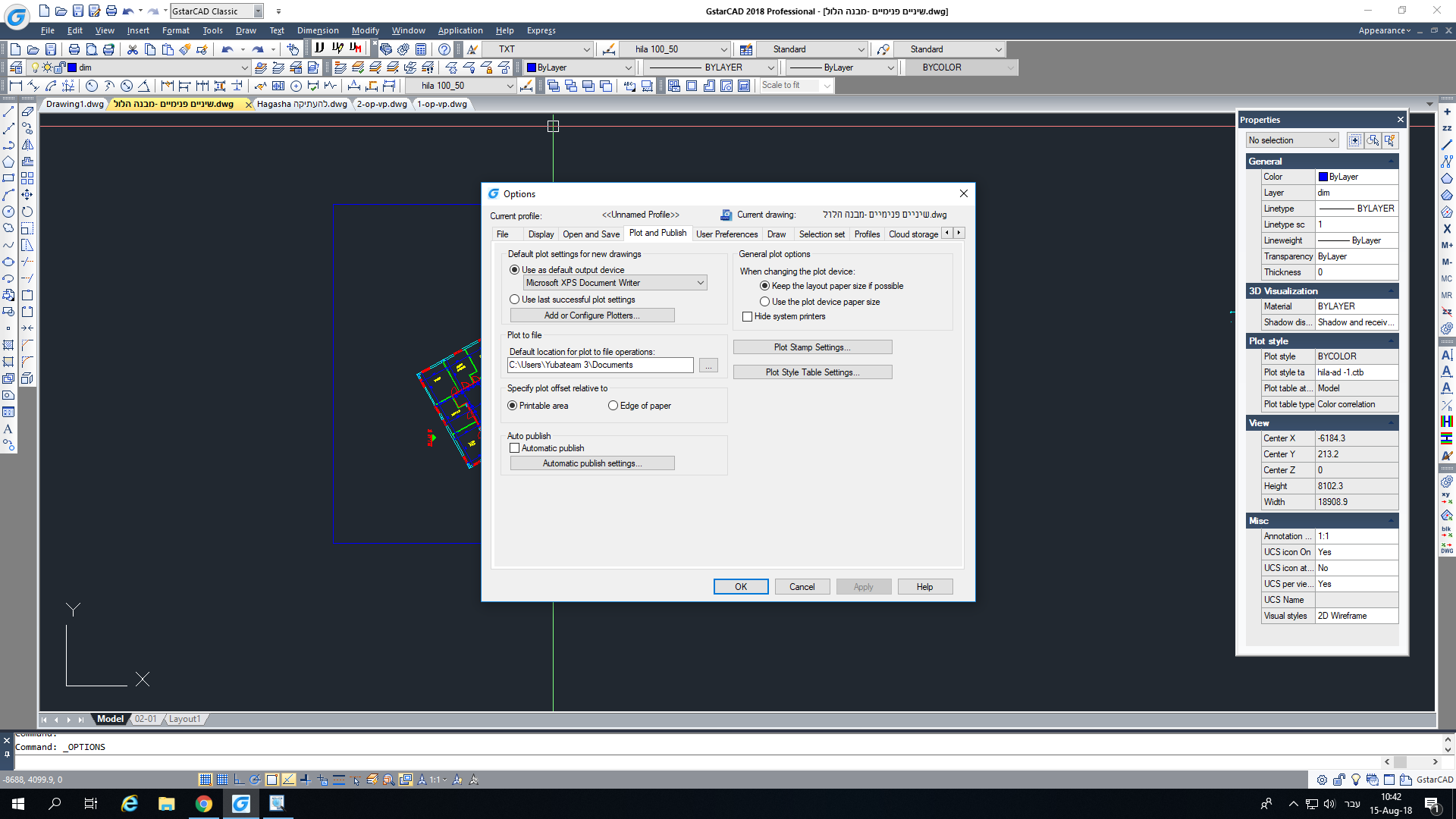Image resolution: width=1456 pixels, height=819 pixels.
Task: Click Cancel in the Options dialog
Action: pyautogui.click(x=802, y=587)
